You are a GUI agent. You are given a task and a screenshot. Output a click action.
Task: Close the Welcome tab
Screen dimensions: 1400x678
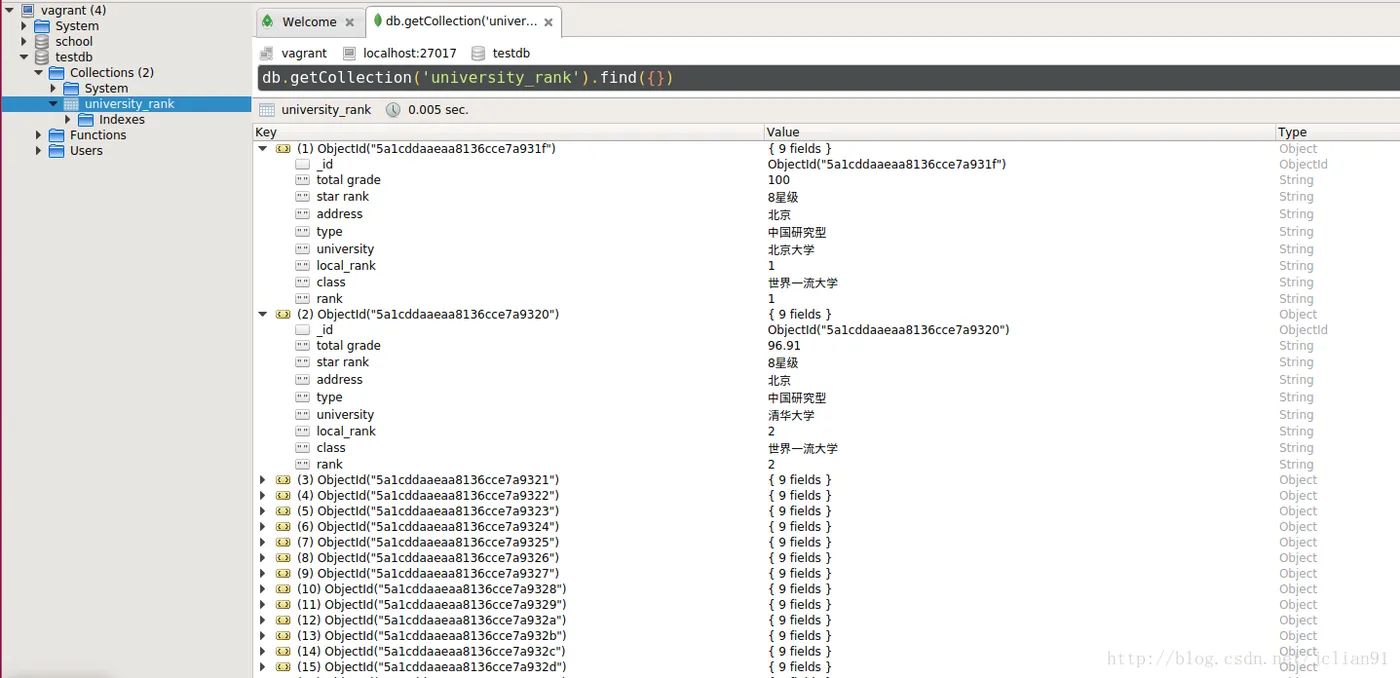[350, 22]
